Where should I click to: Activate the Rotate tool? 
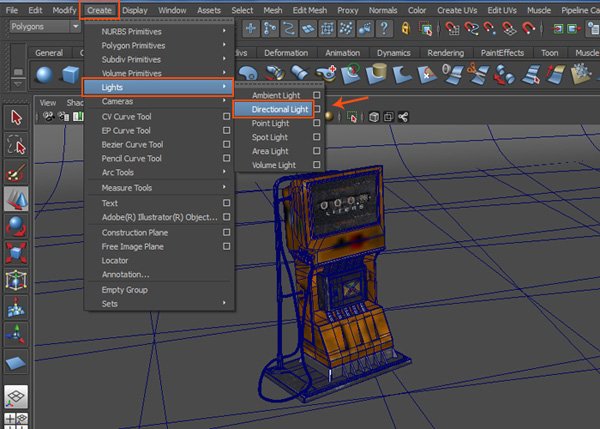click(x=16, y=226)
